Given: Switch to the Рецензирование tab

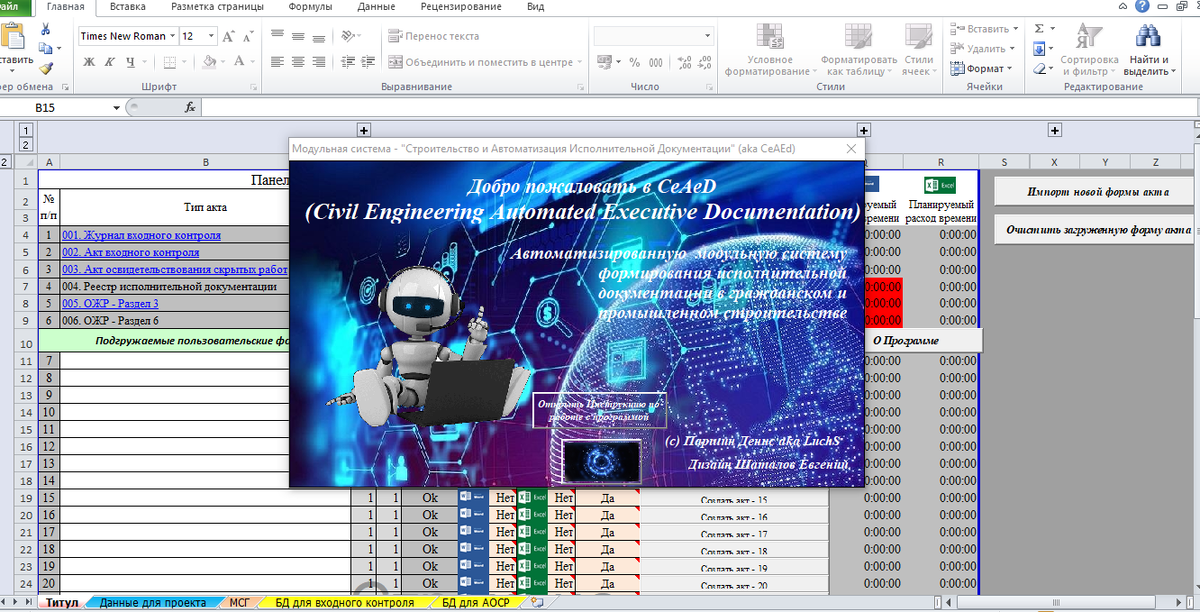Looking at the screenshot, I should (x=460, y=7).
